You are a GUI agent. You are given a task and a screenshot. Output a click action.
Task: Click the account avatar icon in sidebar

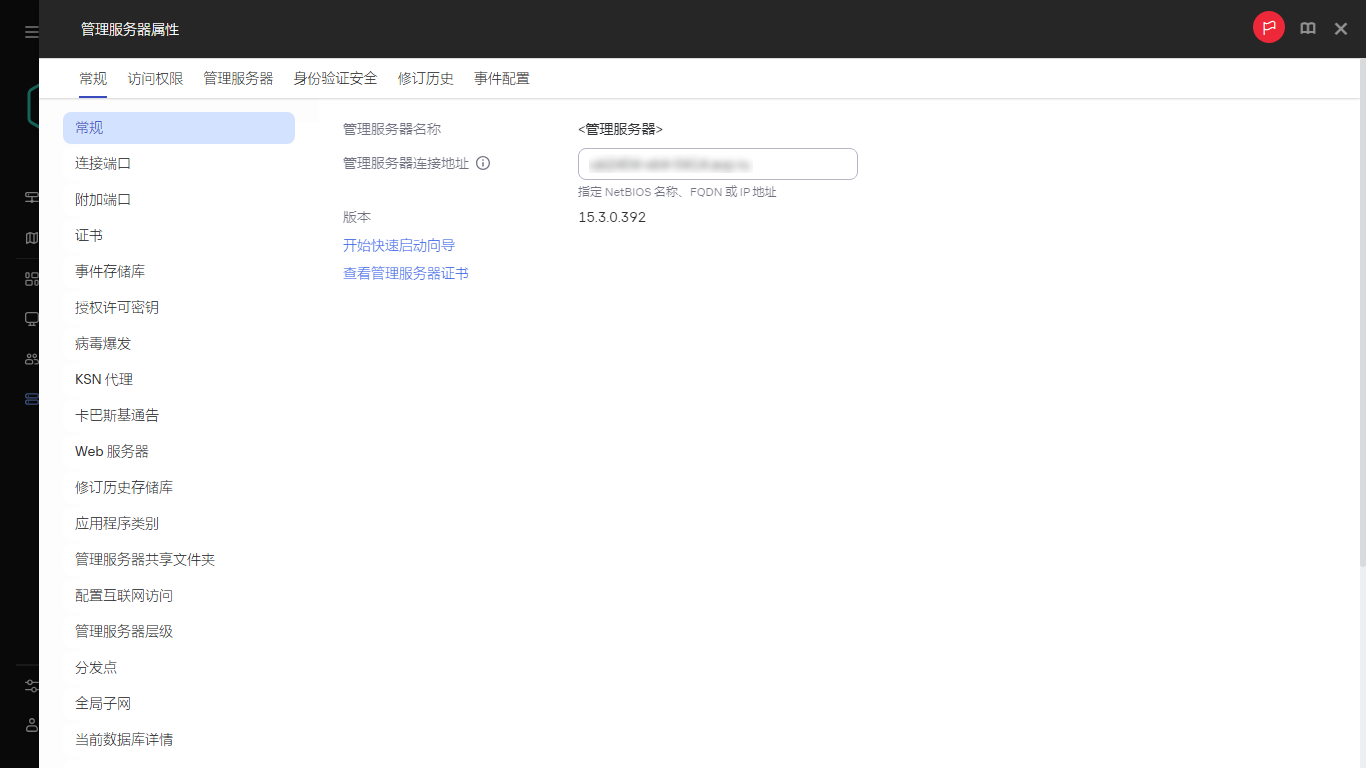pos(30,725)
